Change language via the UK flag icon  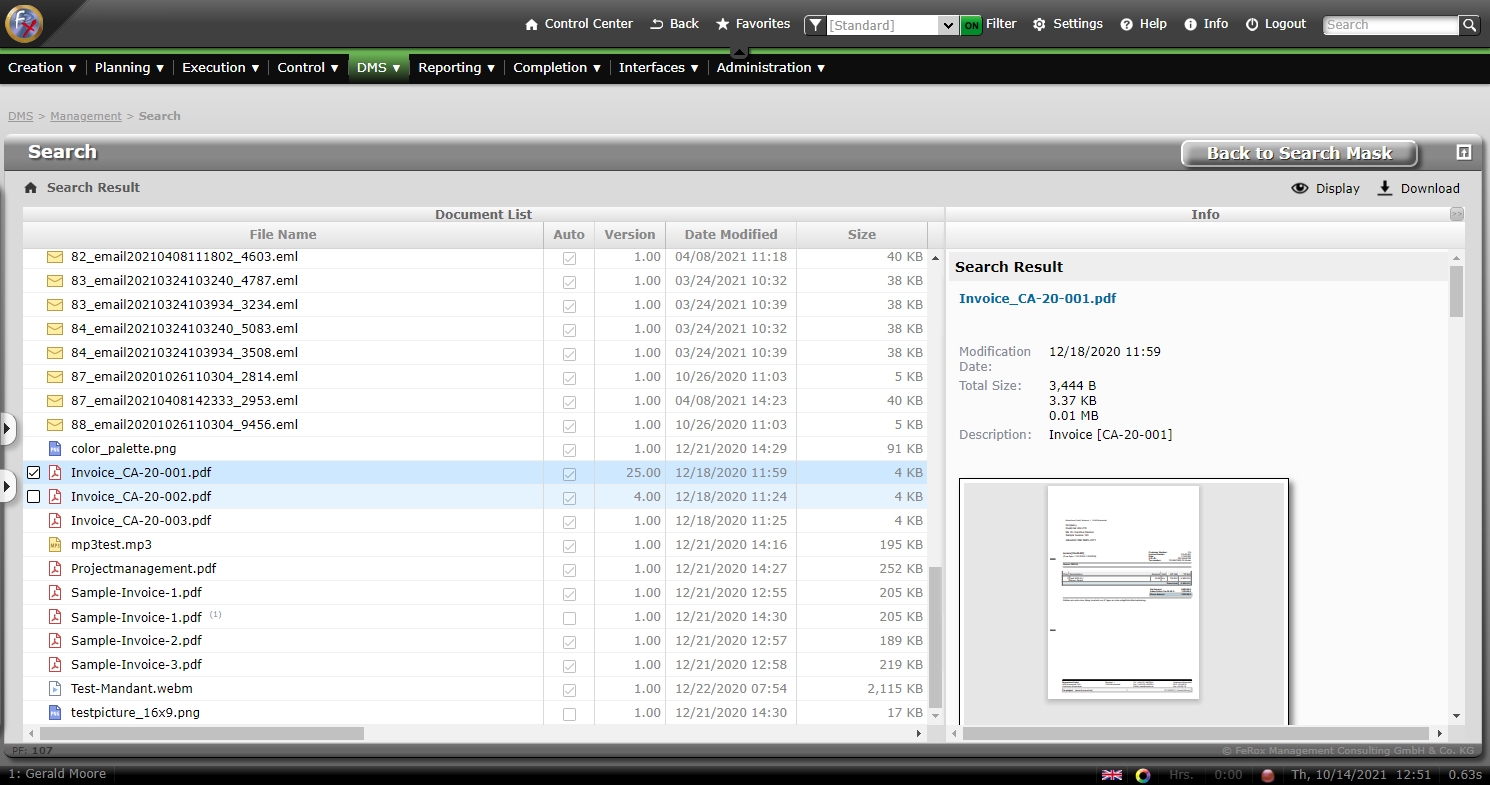coord(1111,775)
